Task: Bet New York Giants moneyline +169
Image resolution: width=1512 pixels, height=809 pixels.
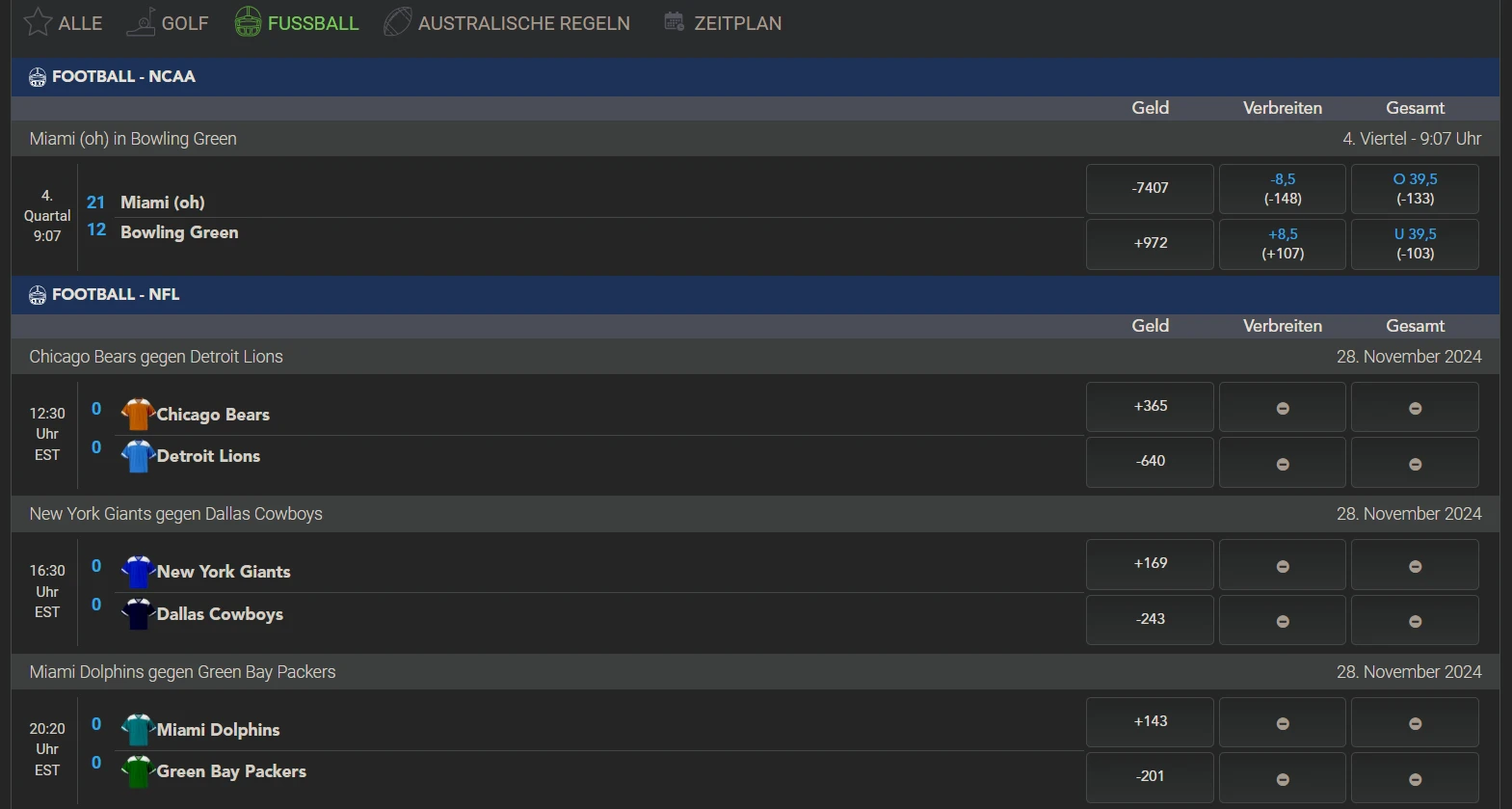Action: pyautogui.click(x=1150, y=563)
